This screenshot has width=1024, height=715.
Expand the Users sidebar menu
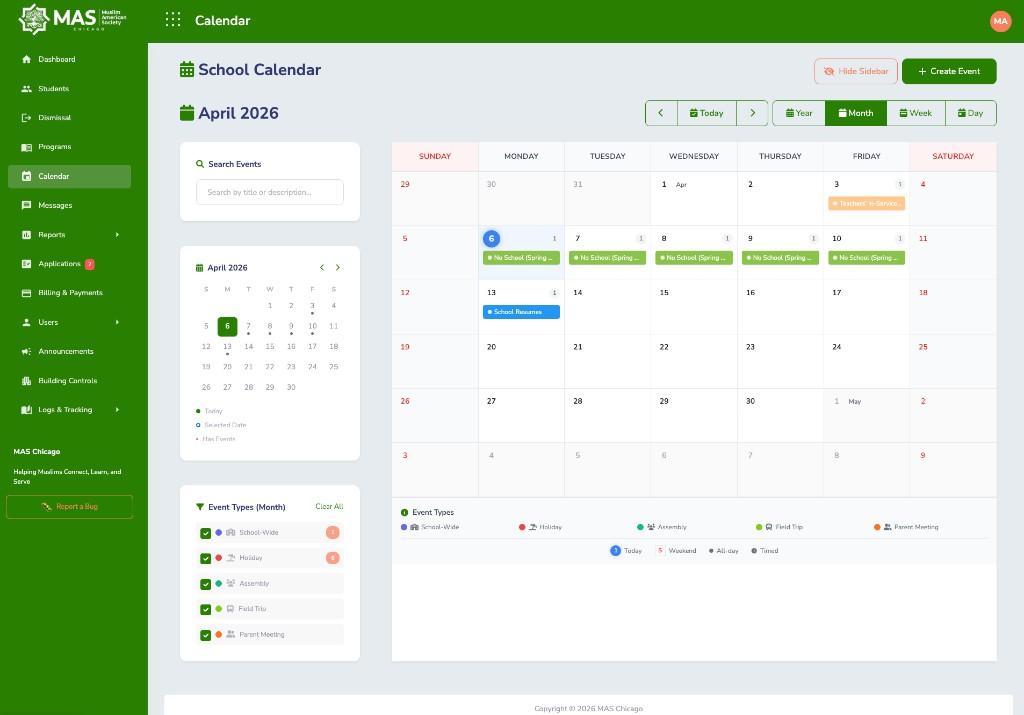(49, 322)
